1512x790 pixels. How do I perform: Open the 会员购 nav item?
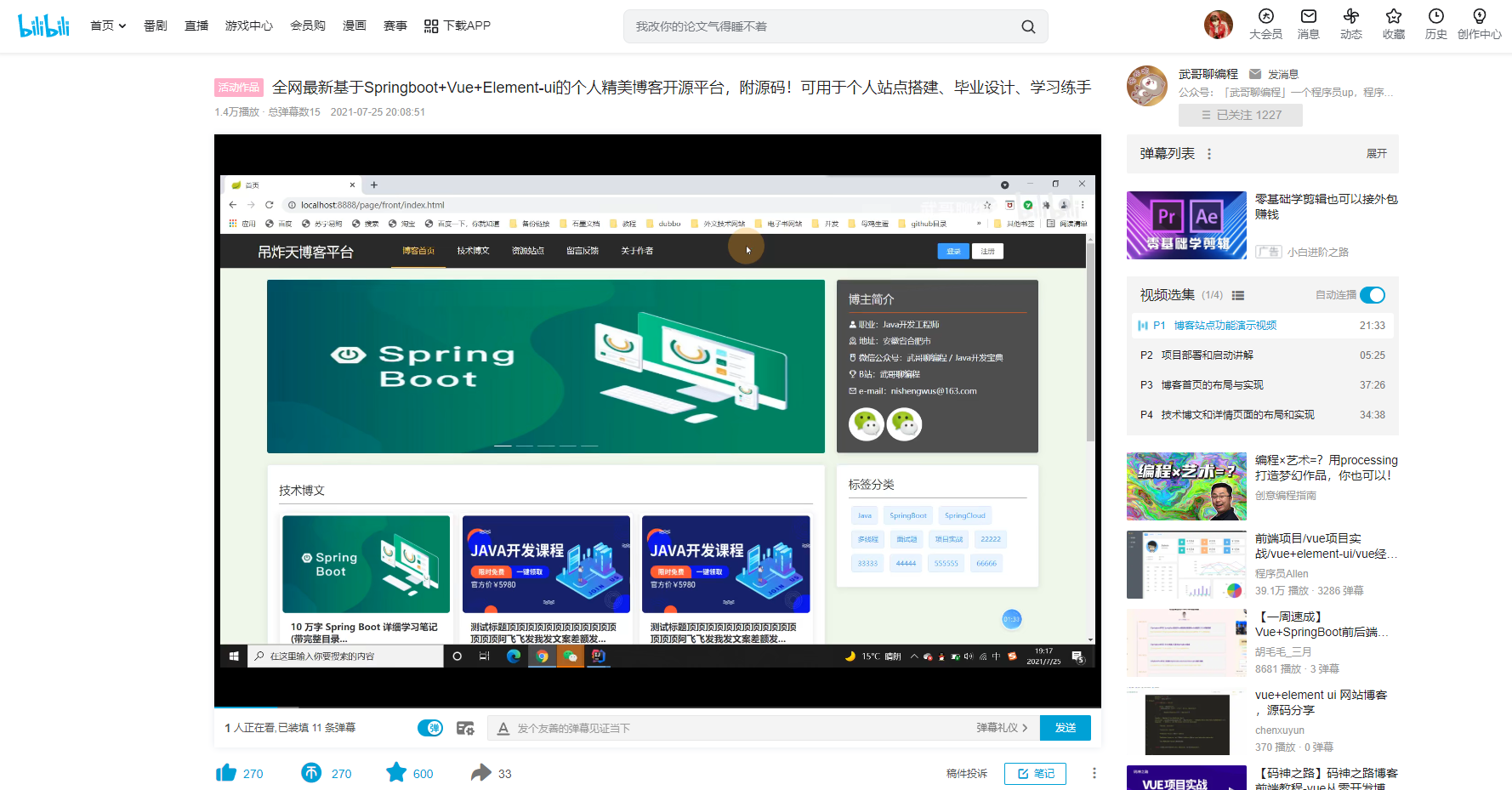(308, 26)
